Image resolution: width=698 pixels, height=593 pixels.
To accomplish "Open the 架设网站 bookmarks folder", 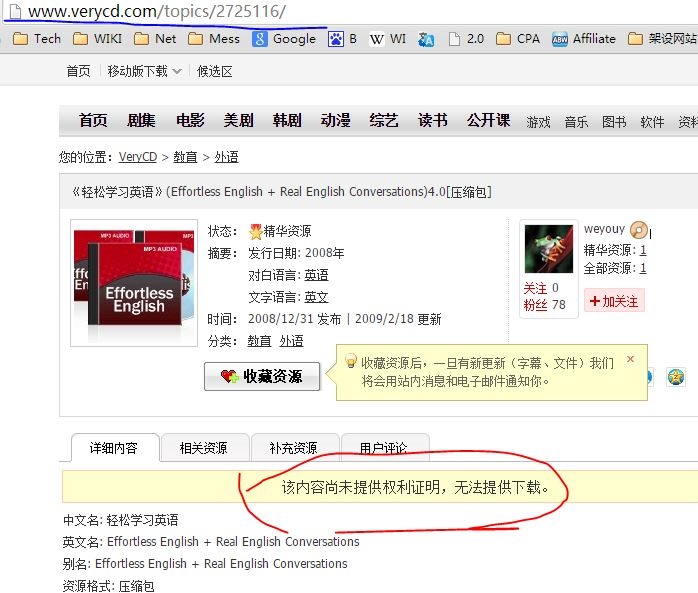I will [662, 39].
